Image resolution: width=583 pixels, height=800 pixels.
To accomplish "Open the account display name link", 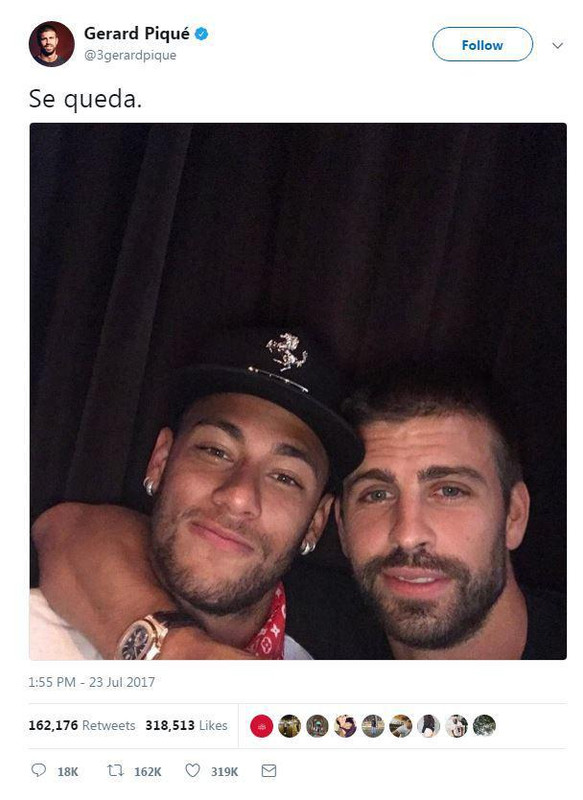I will [x=137, y=34].
